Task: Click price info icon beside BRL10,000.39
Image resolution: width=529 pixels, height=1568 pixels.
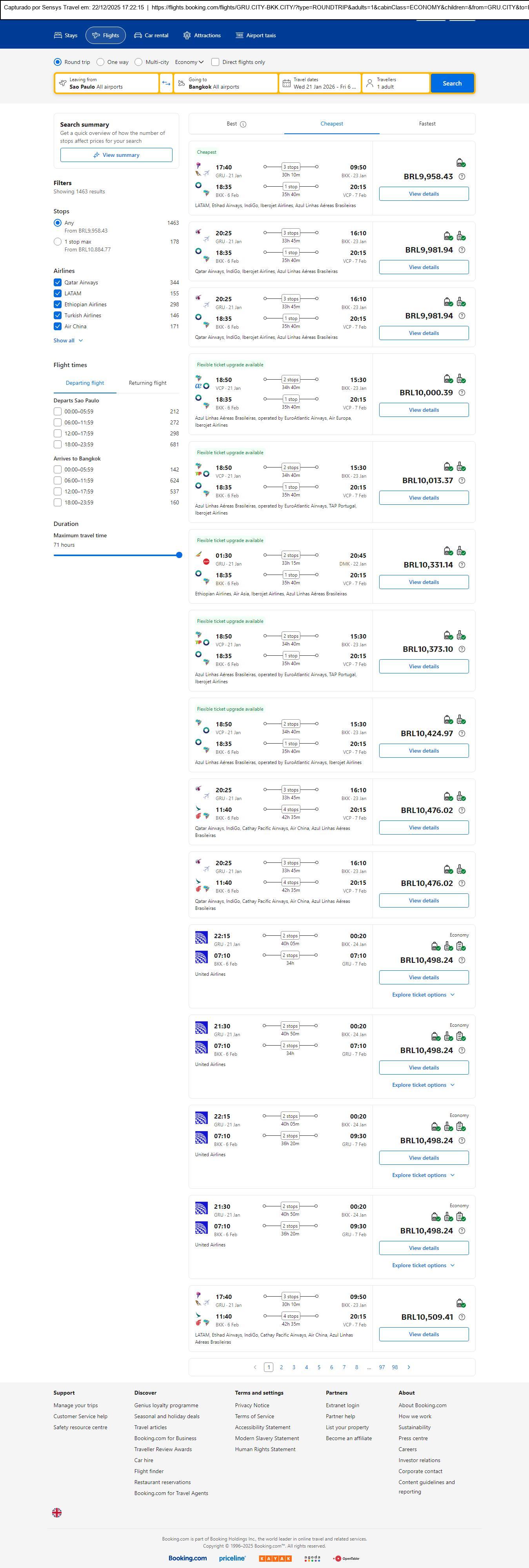Action: 462,393
